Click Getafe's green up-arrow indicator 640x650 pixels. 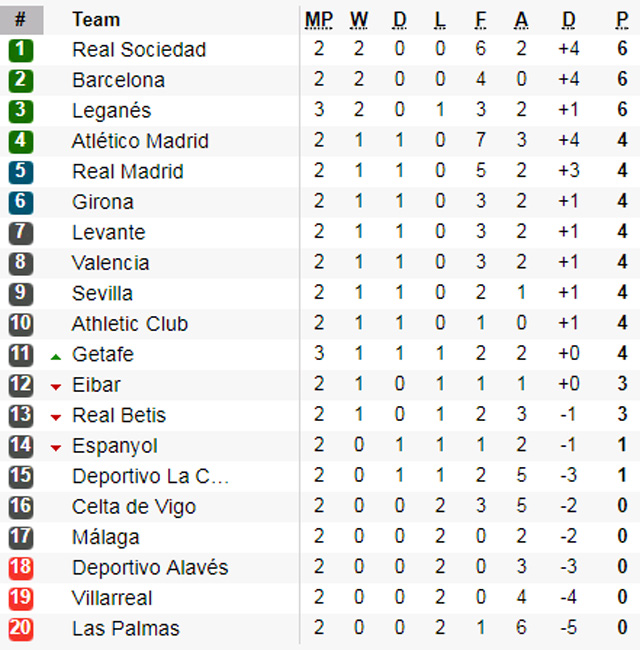(56, 357)
